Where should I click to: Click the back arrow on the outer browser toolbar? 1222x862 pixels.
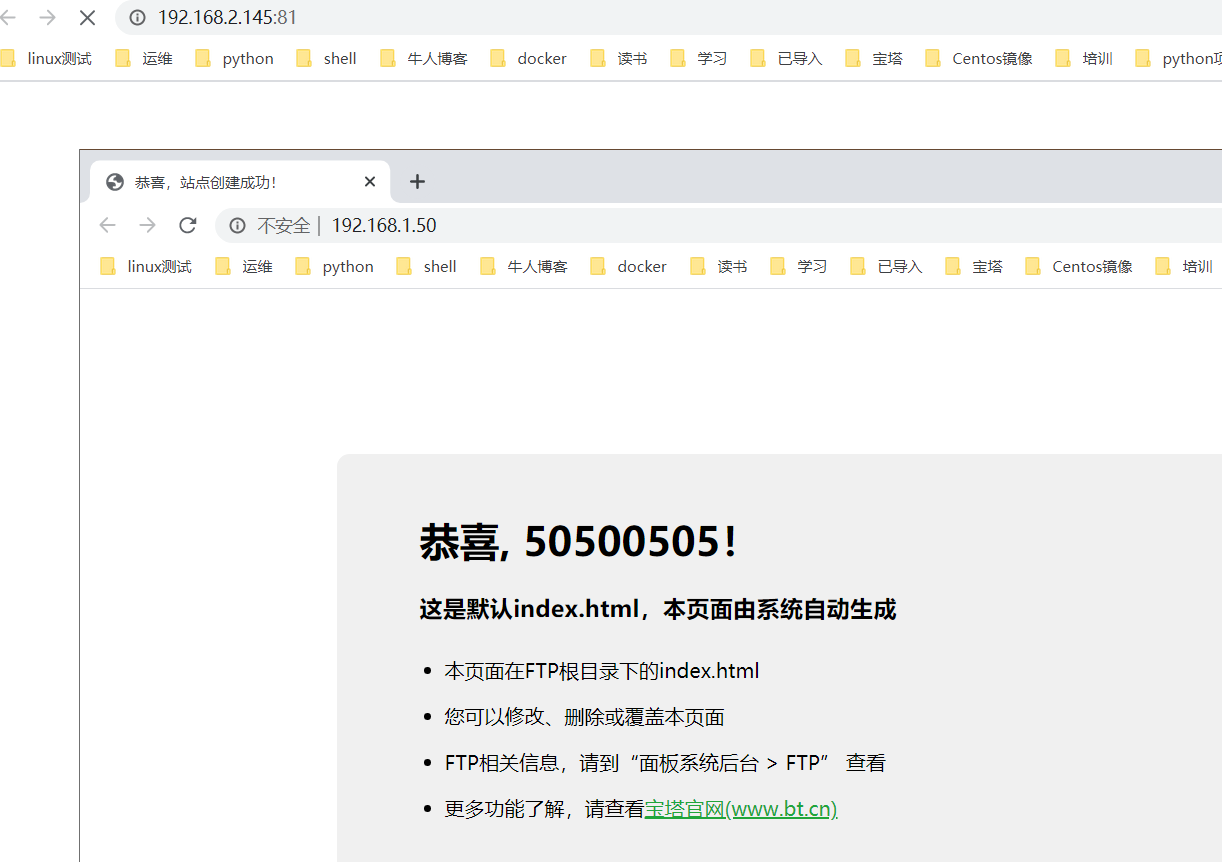tap(10, 17)
